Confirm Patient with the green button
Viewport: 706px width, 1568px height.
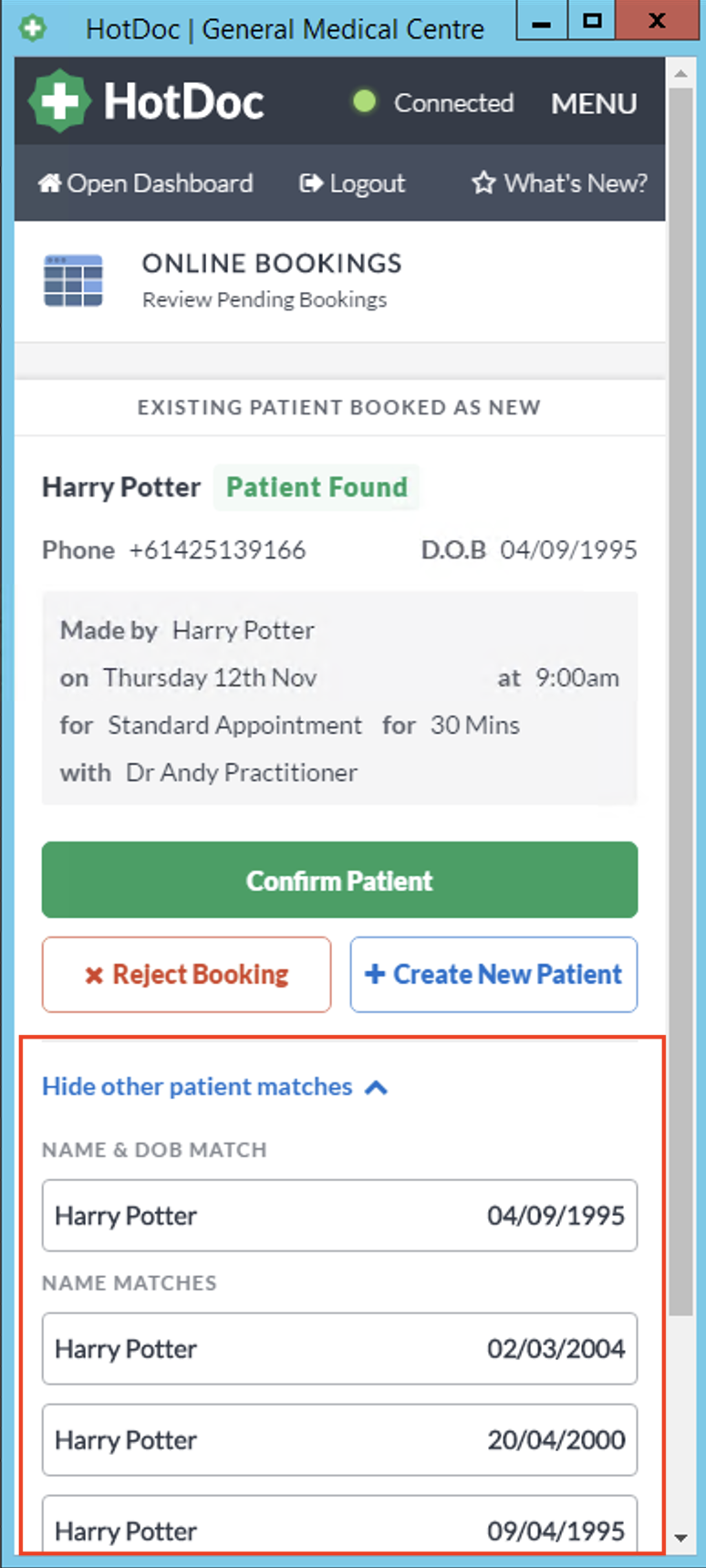339,880
